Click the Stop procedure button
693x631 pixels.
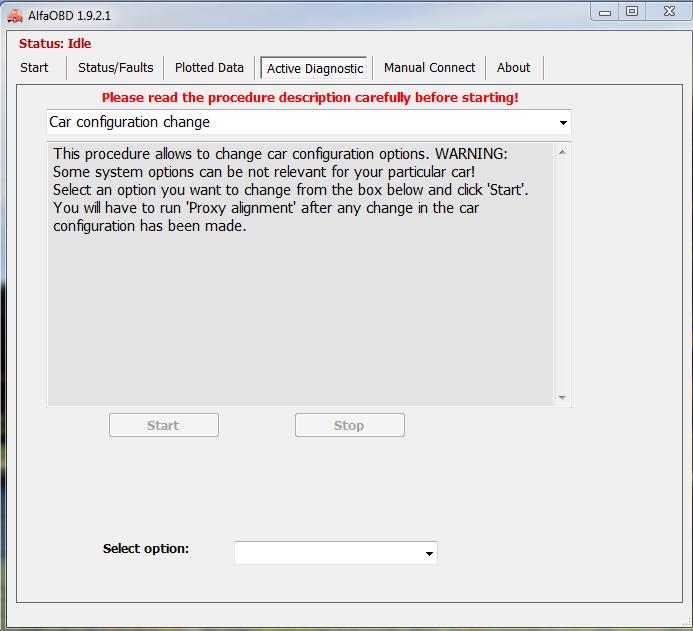[350, 425]
